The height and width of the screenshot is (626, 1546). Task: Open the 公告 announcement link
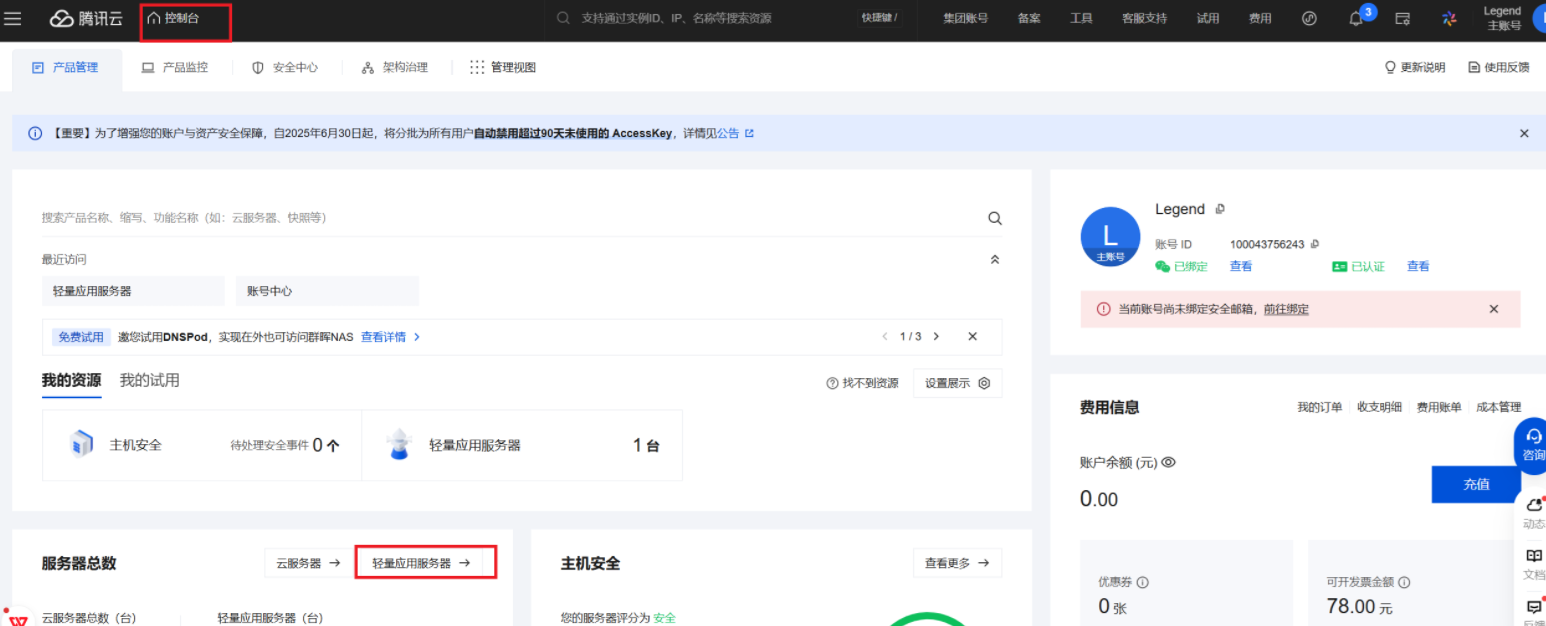pos(734,133)
